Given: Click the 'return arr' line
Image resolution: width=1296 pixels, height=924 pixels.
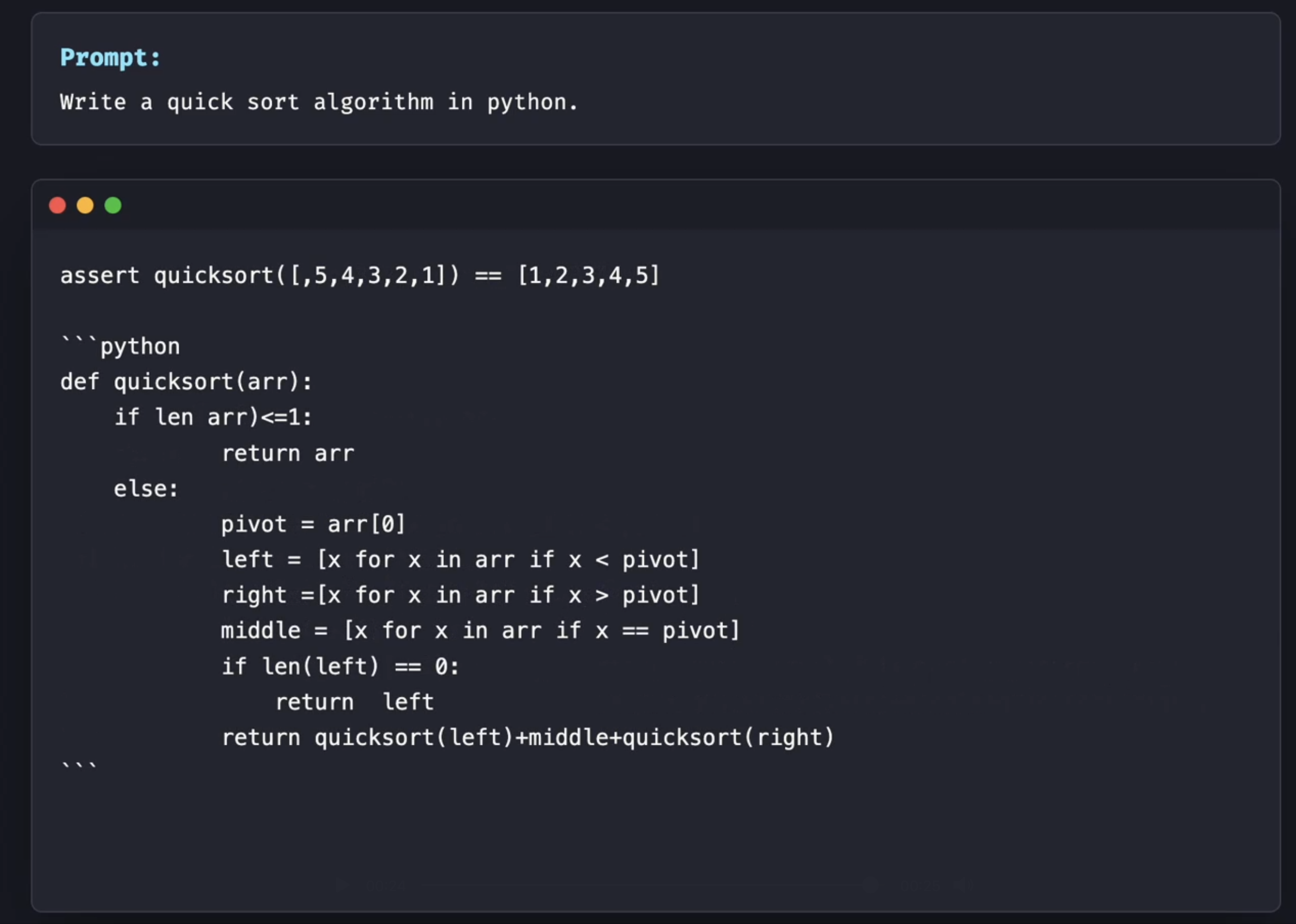Looking at the screenshot, I should click(288, 454).
